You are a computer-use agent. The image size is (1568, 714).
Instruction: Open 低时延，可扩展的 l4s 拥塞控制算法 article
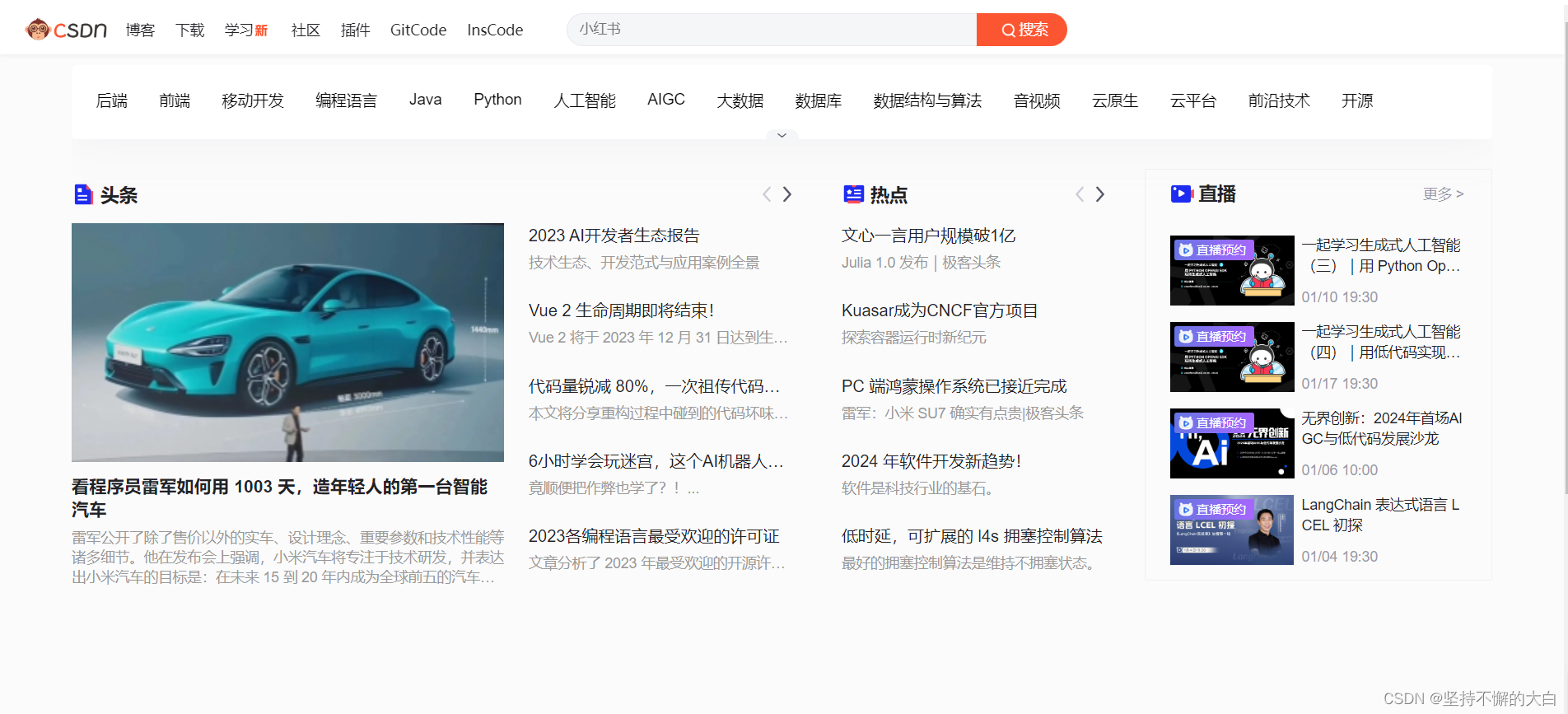pyautogui.click(x=972, y=536)
